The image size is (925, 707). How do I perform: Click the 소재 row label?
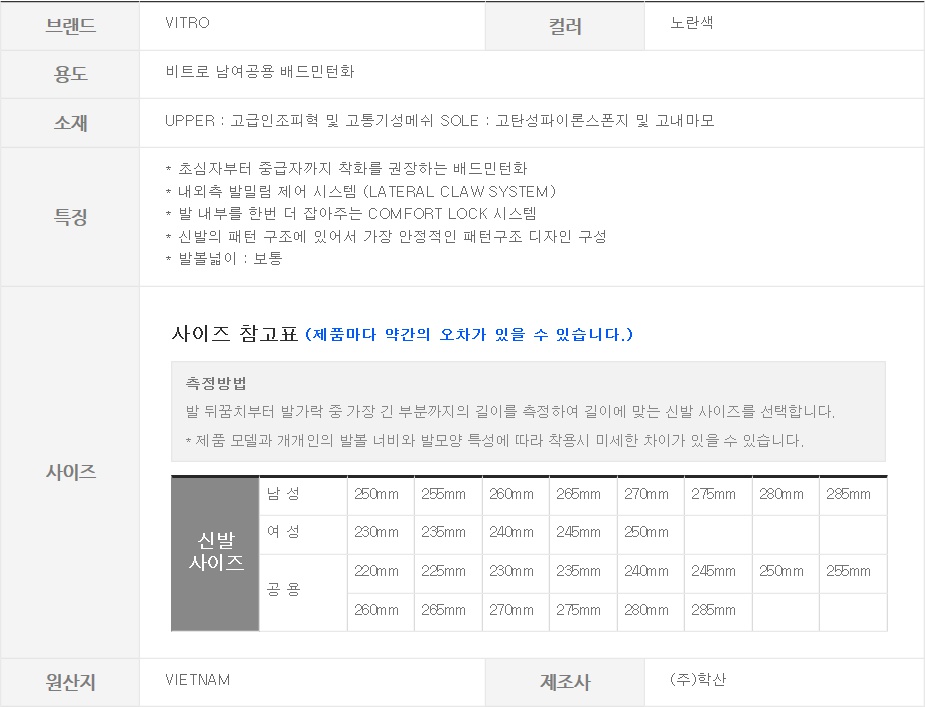(70, 123)
